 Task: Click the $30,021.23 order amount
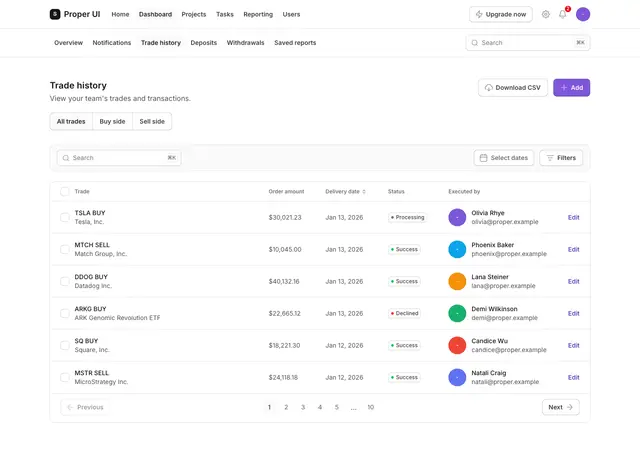tap(284, 218)
